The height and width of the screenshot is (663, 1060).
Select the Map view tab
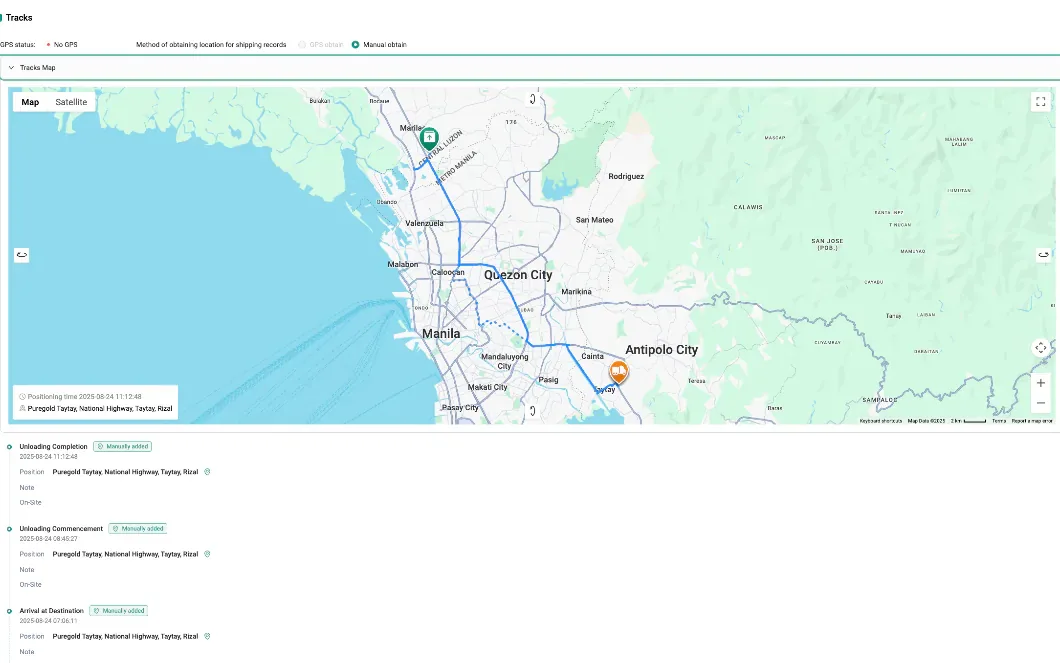30,102
